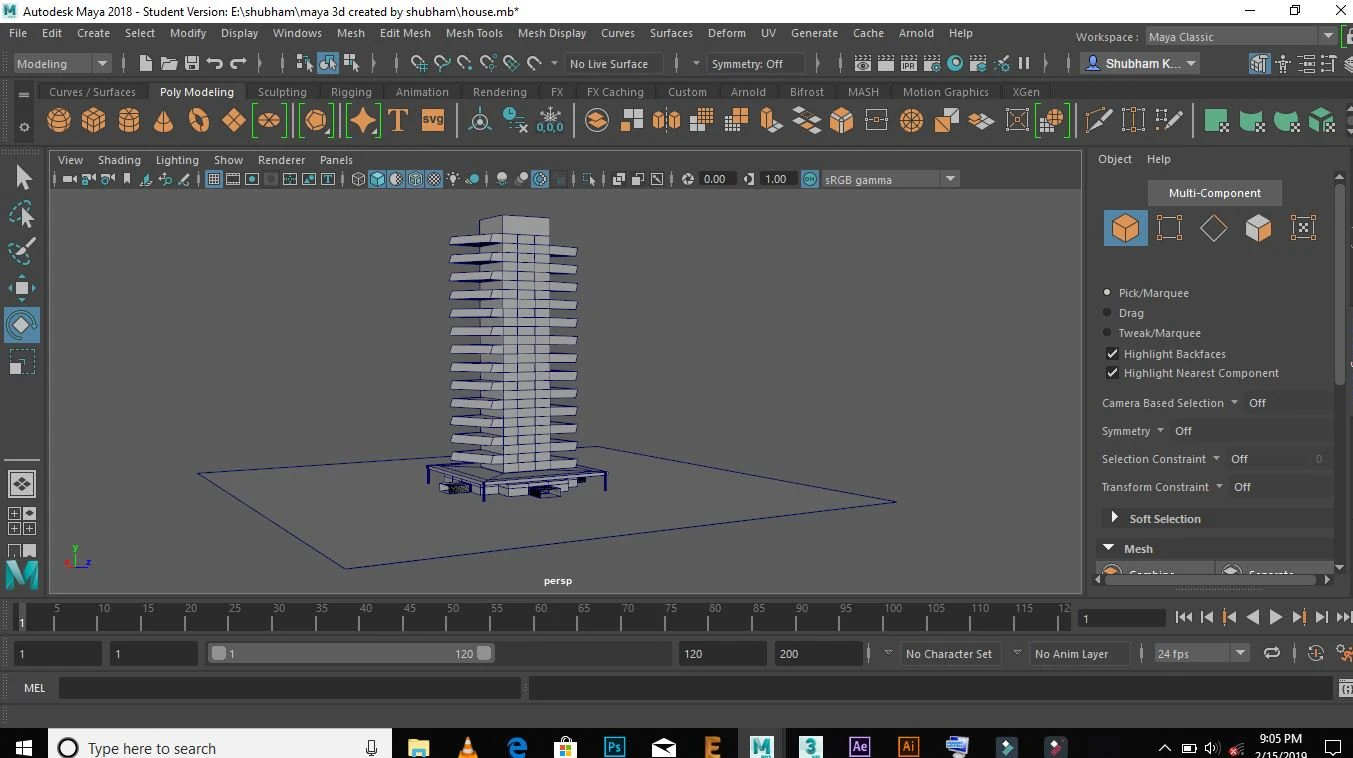The height and width of the screenshot is (758, 1353).
Task: Activate the Select tool in the toolbox
Action: [22, 178]
